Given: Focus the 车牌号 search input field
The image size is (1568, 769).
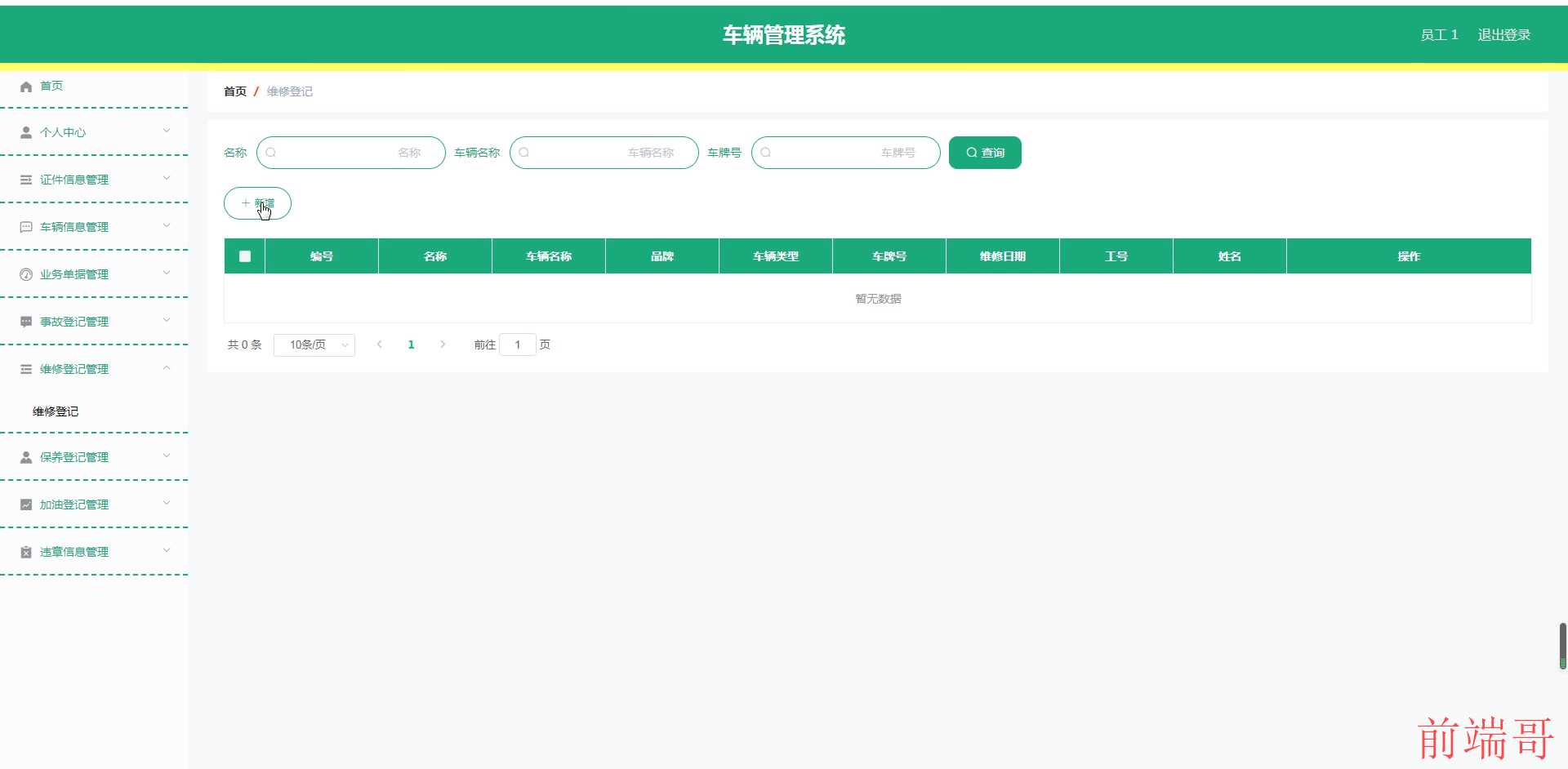Looking at the screenshot, I should (846, 153).
